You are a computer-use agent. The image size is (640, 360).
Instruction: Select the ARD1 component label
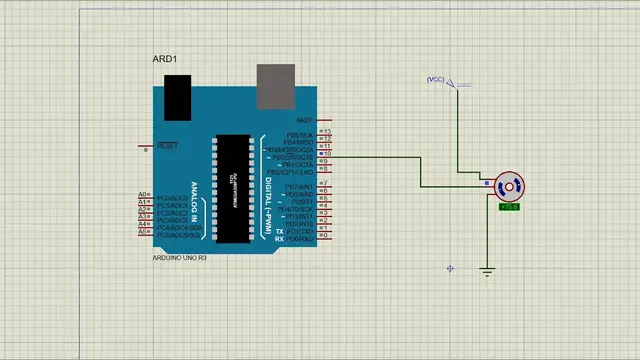pyautogui.click(x=165, y=59)
